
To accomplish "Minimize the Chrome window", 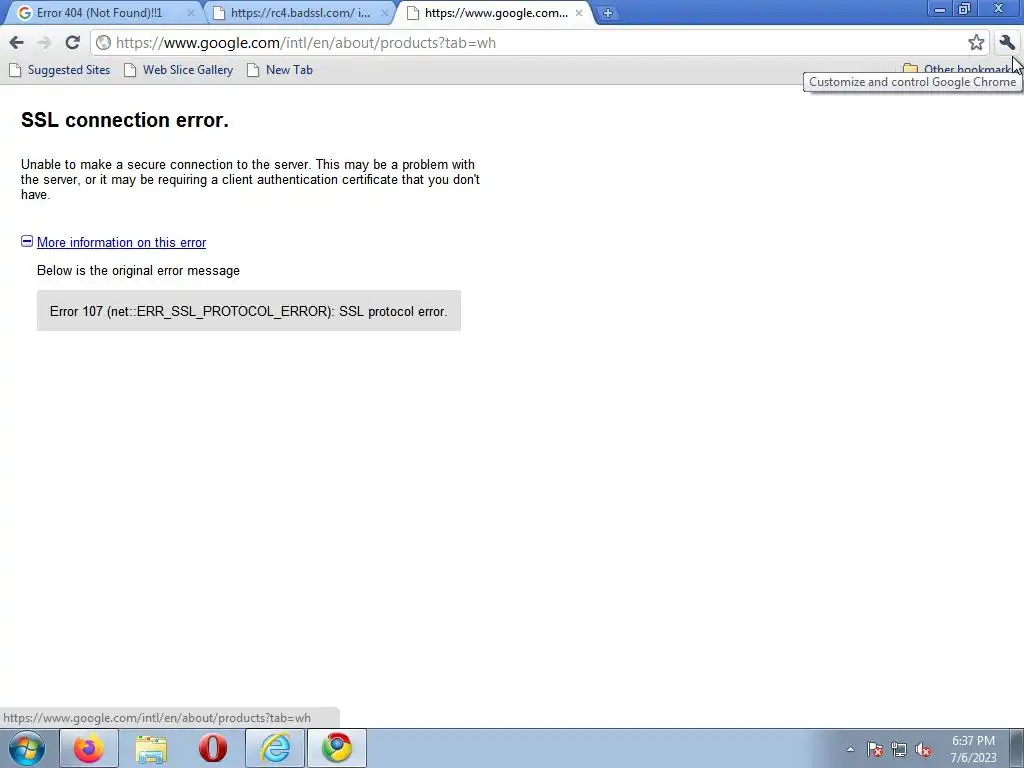I will click(x=940, y=9).
